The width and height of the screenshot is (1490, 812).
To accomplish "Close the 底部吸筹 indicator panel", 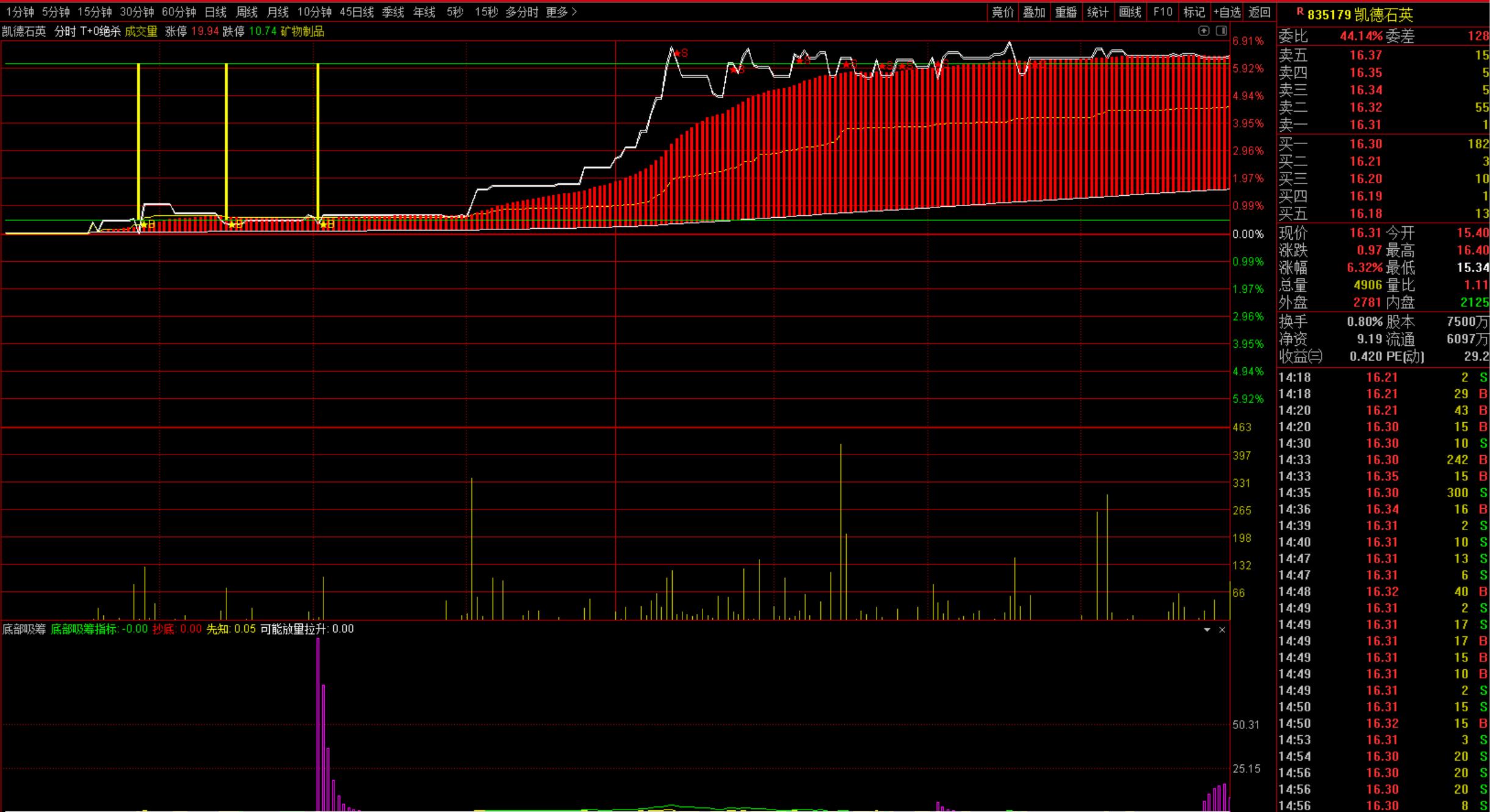I will pyautogui.click(x=1222, y=630).
